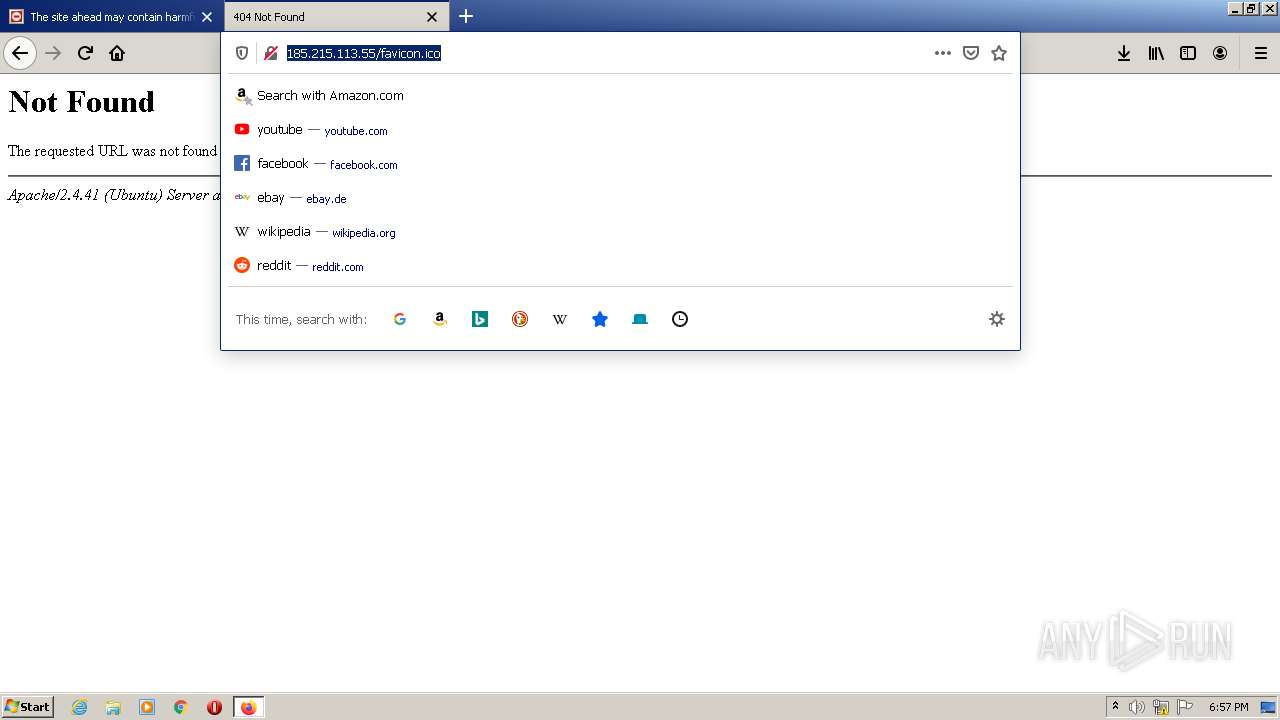Image resolution: width=1280 pixels, height=720 pixels.
Task: Click the Not Found heading text
Action: (81, 101)
